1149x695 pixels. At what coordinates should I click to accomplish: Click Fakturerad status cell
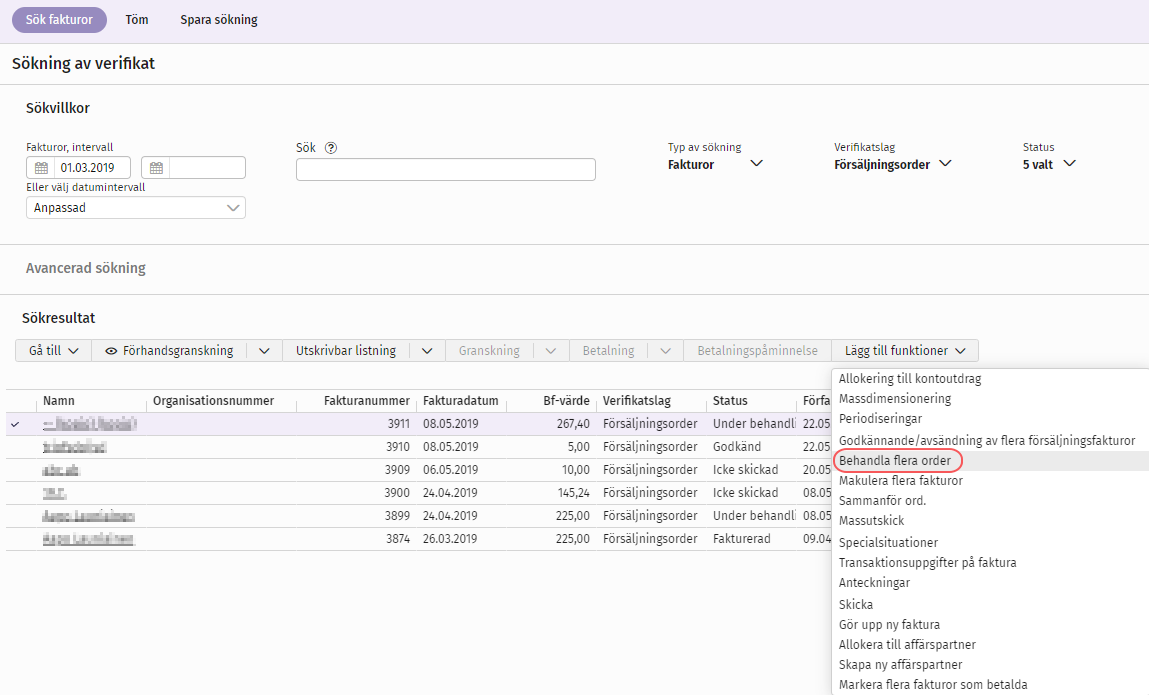(742, 538)
